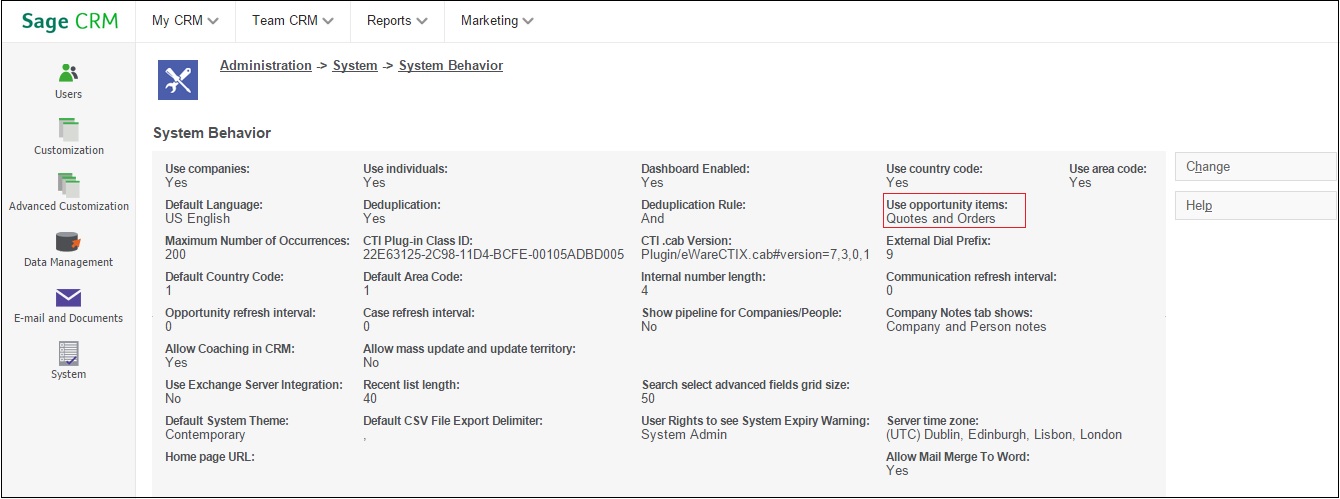1340x499 pixels.
Task: Click the System breadcrumb link
Action: pos(355,66)
